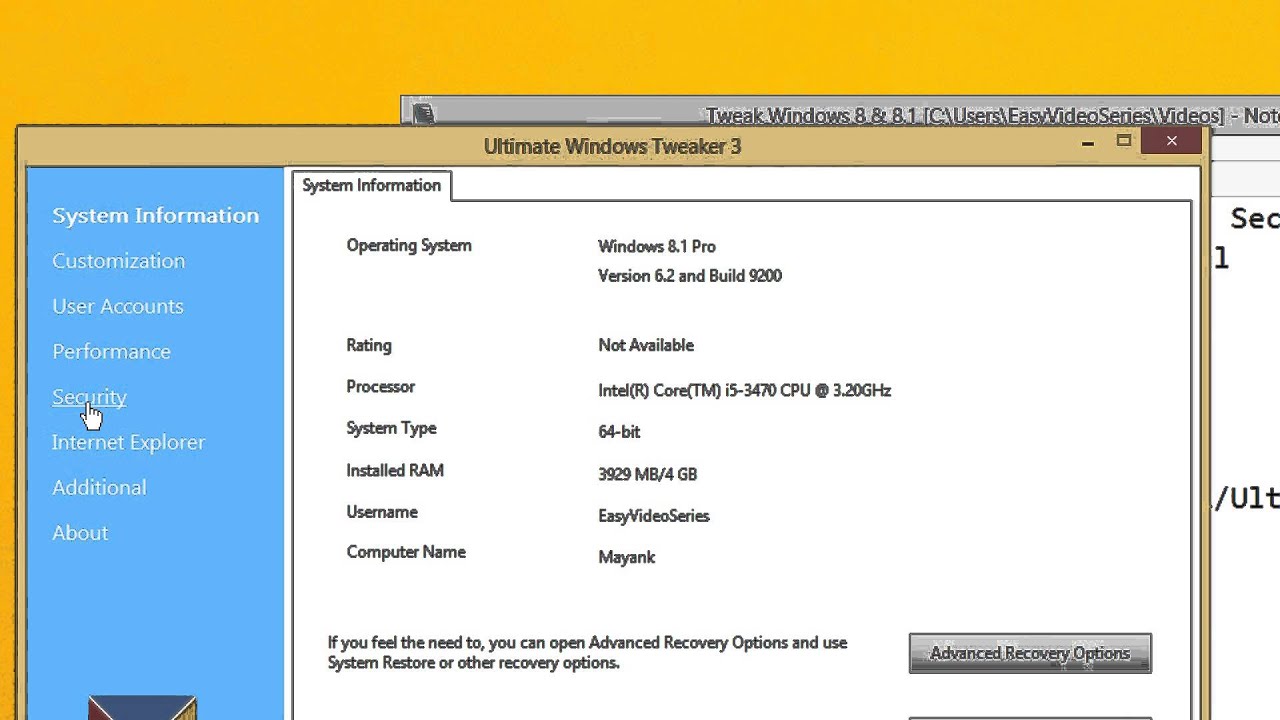Open the Security tweaks section

pyautogui.click(x=89, y=397)
